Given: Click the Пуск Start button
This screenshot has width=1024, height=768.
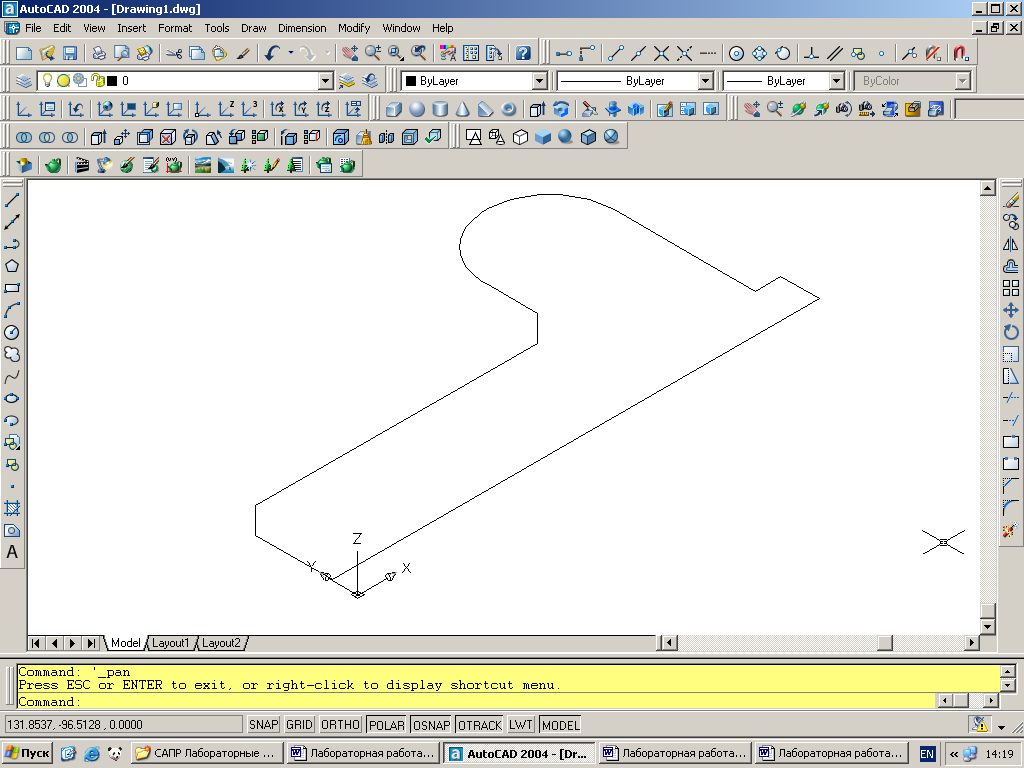Looking at the screenshot, I should (27, 753).
